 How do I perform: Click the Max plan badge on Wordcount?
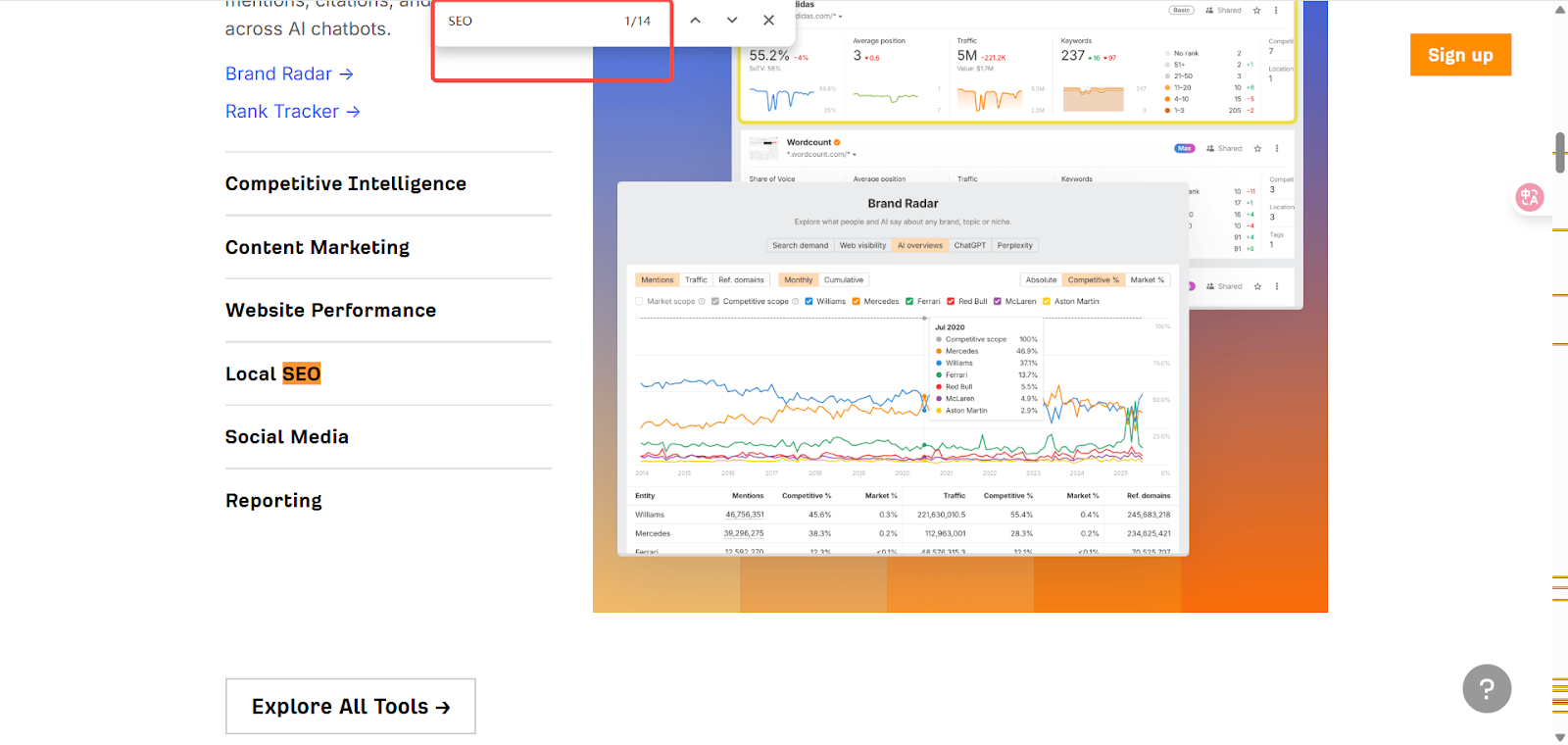click(x=1185, y=149)
